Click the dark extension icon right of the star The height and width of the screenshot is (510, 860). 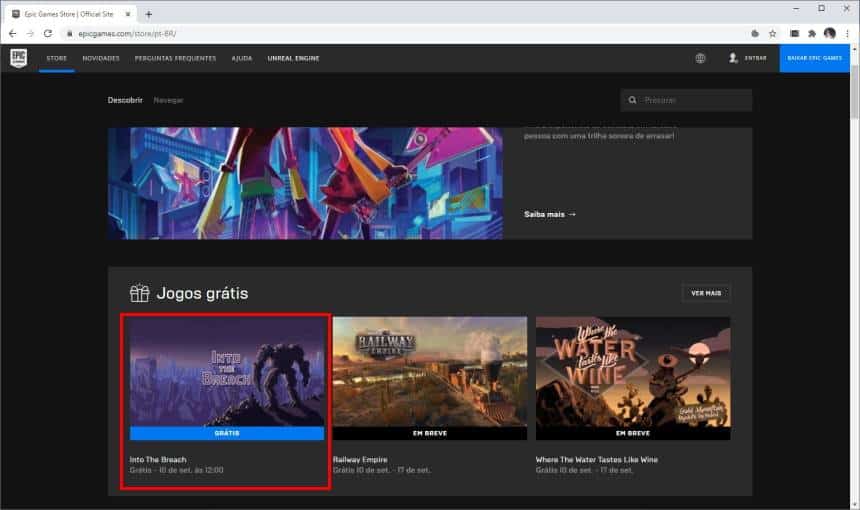pyautogui.click(x=794, y=33)
